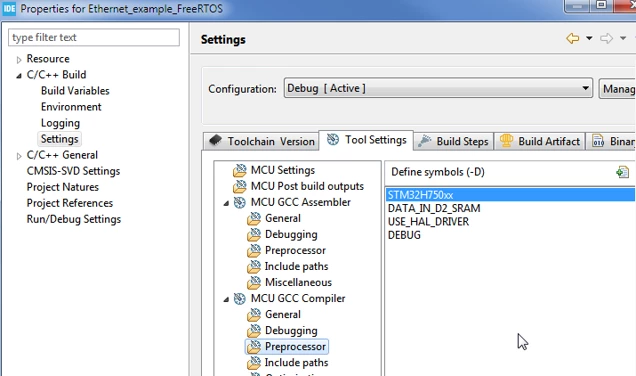Click the Compiler Include paths icon
The height and width of the screenshot is (376, 636).
[254, 363]
